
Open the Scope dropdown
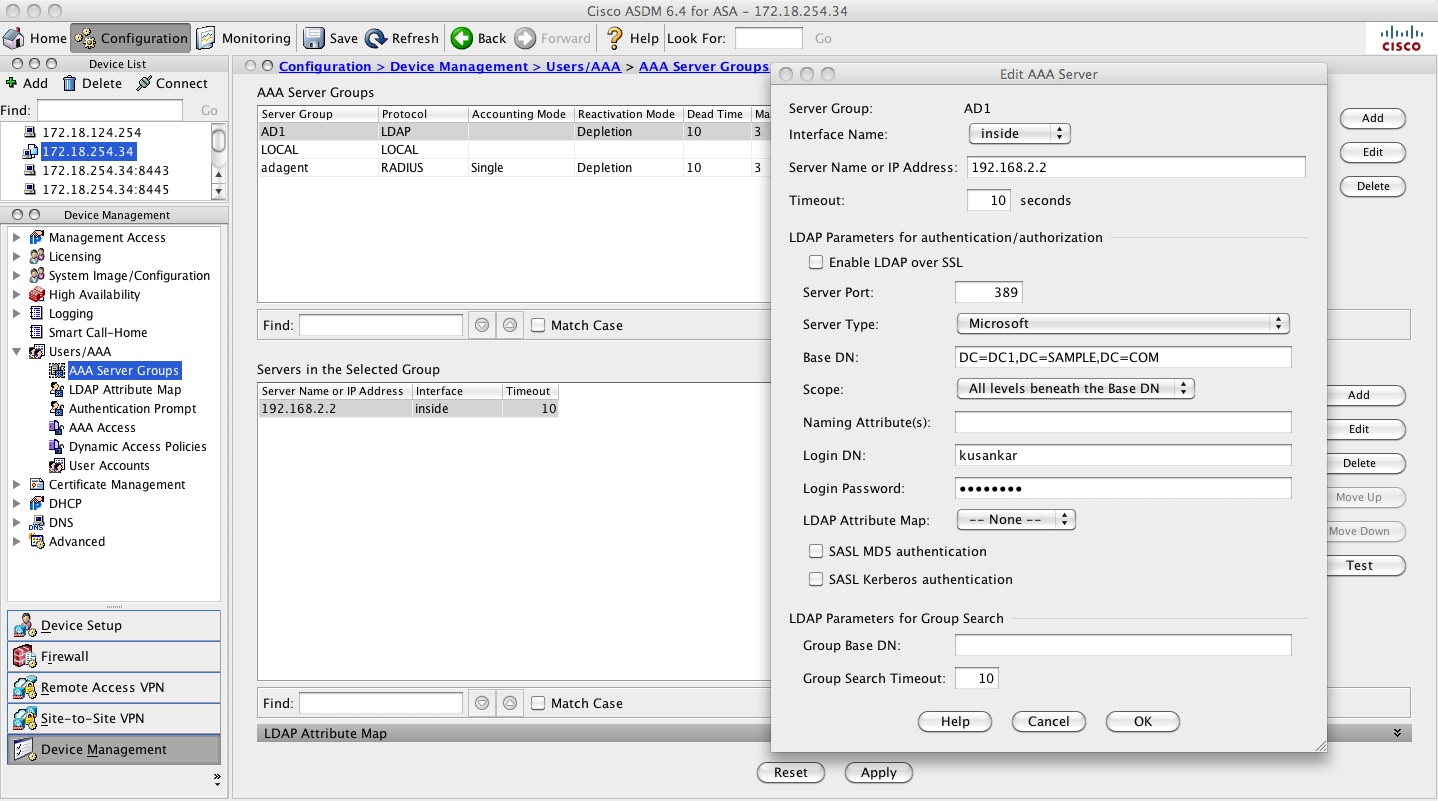click(x=1075, y=388)
